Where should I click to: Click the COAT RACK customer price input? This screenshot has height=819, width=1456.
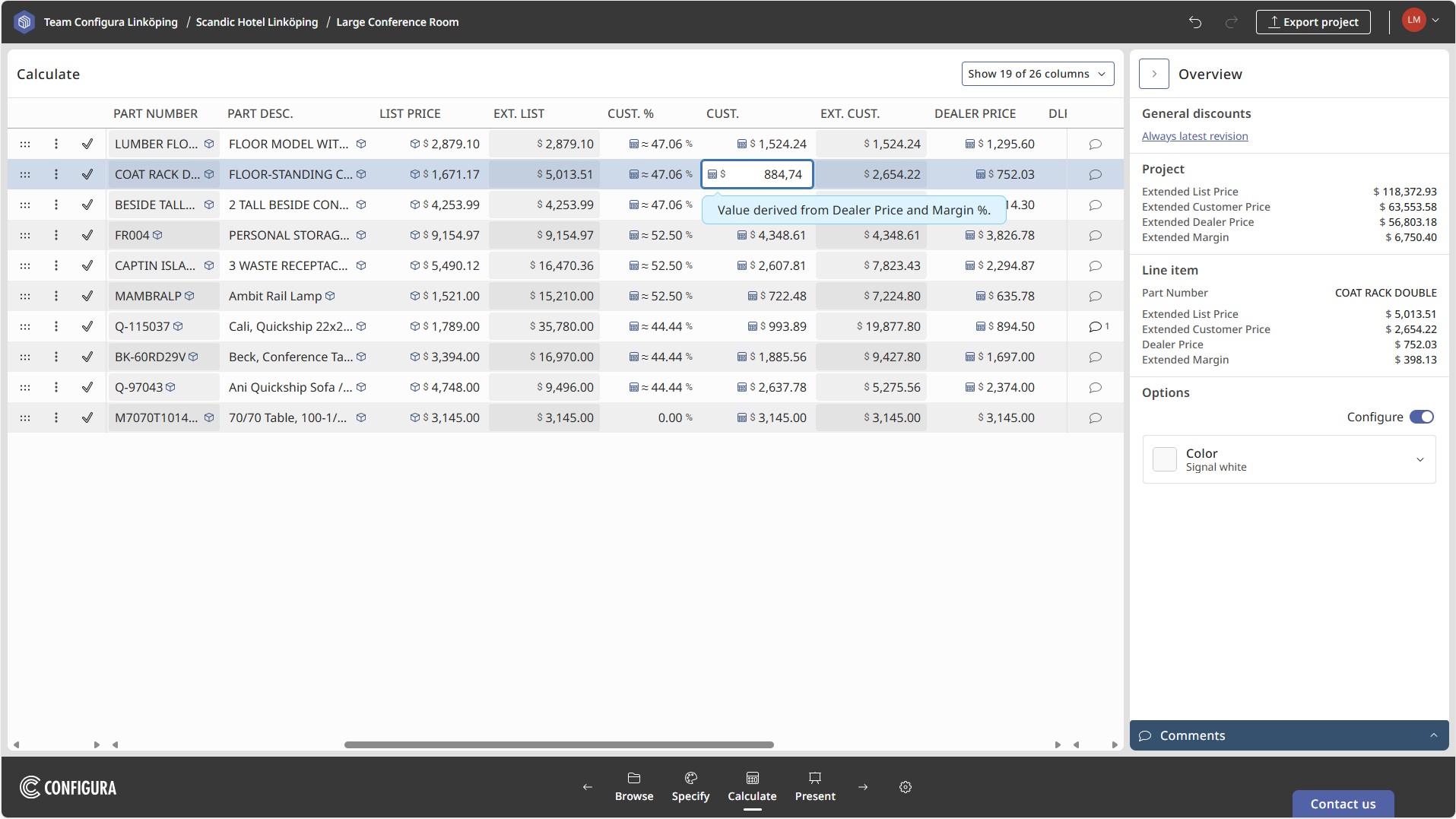757,174
